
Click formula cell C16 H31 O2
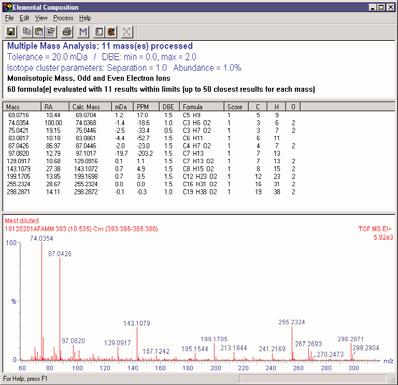click(200, 184)
